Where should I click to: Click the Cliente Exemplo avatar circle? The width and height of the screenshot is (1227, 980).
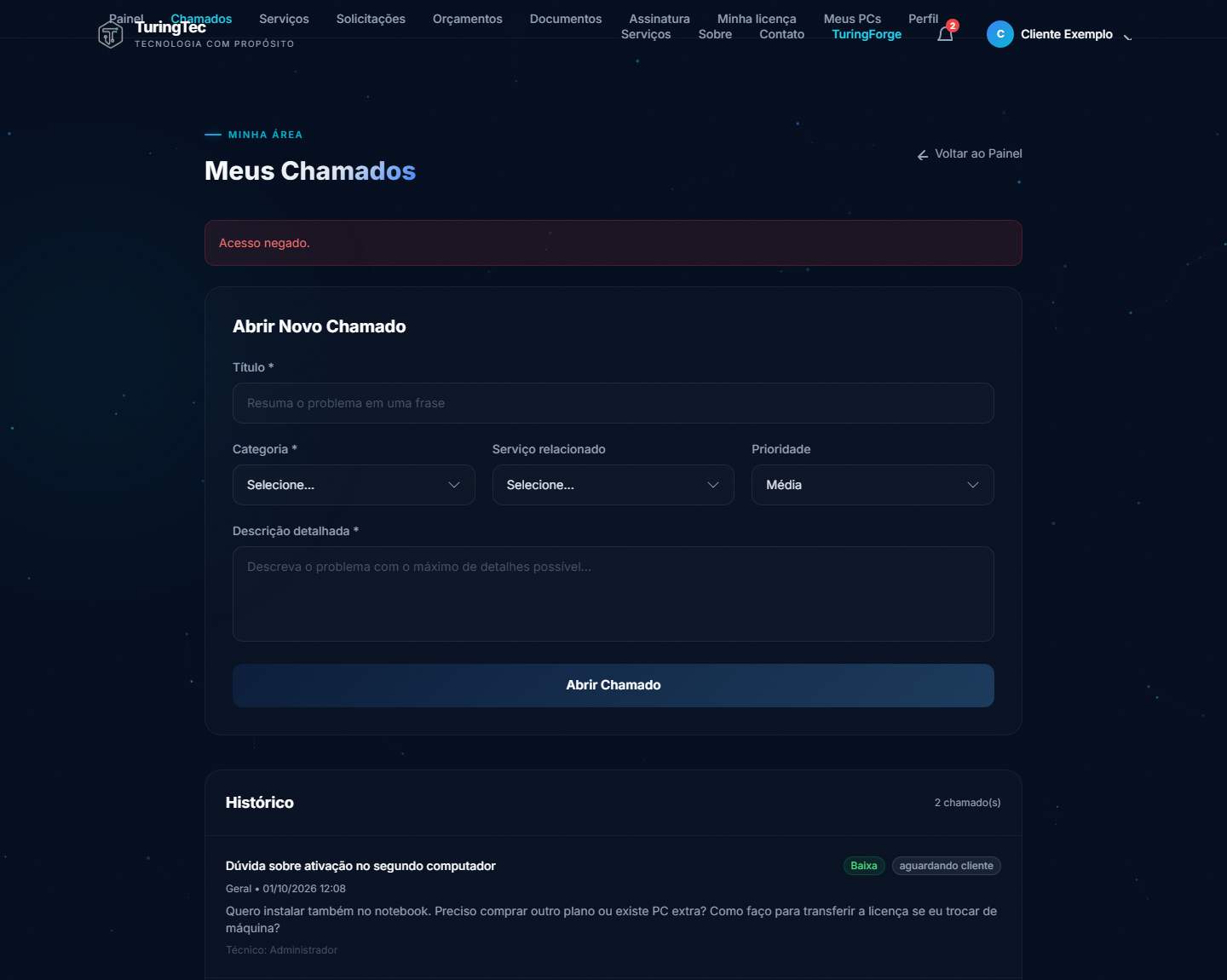click(x=1000, y=34)
